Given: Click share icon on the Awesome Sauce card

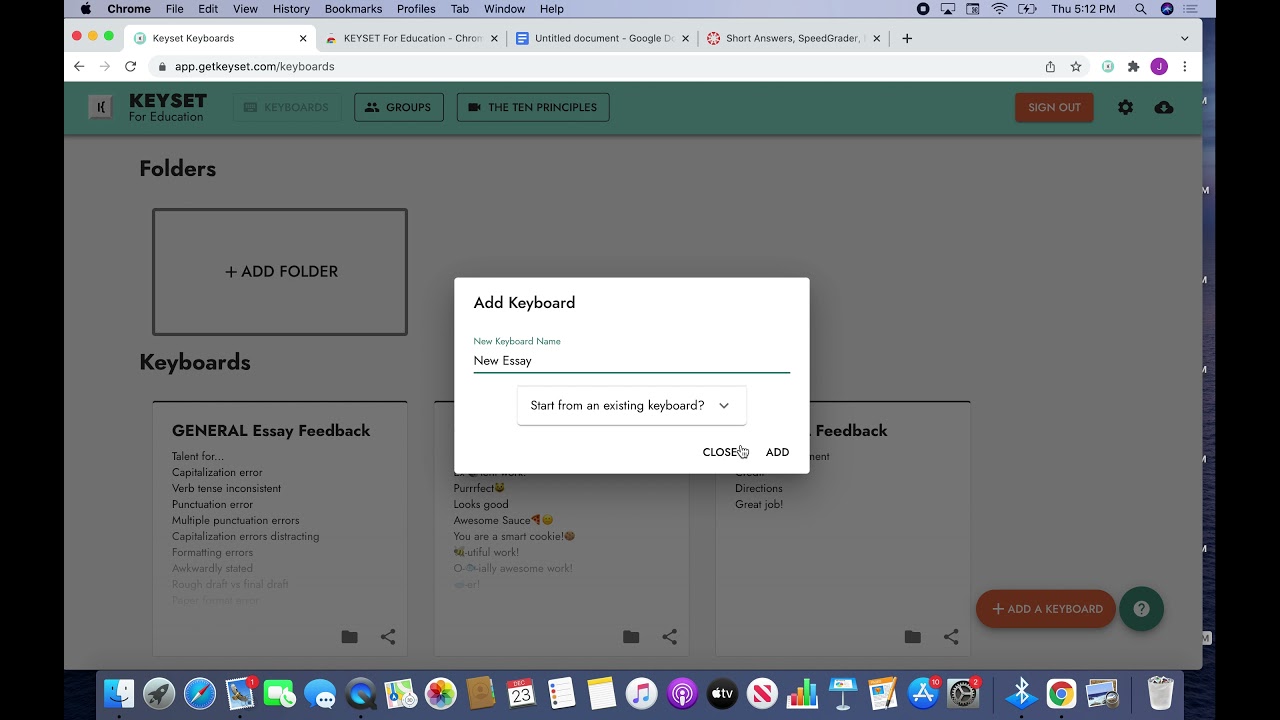Looking at the screenshot, I should coord(670,636).
